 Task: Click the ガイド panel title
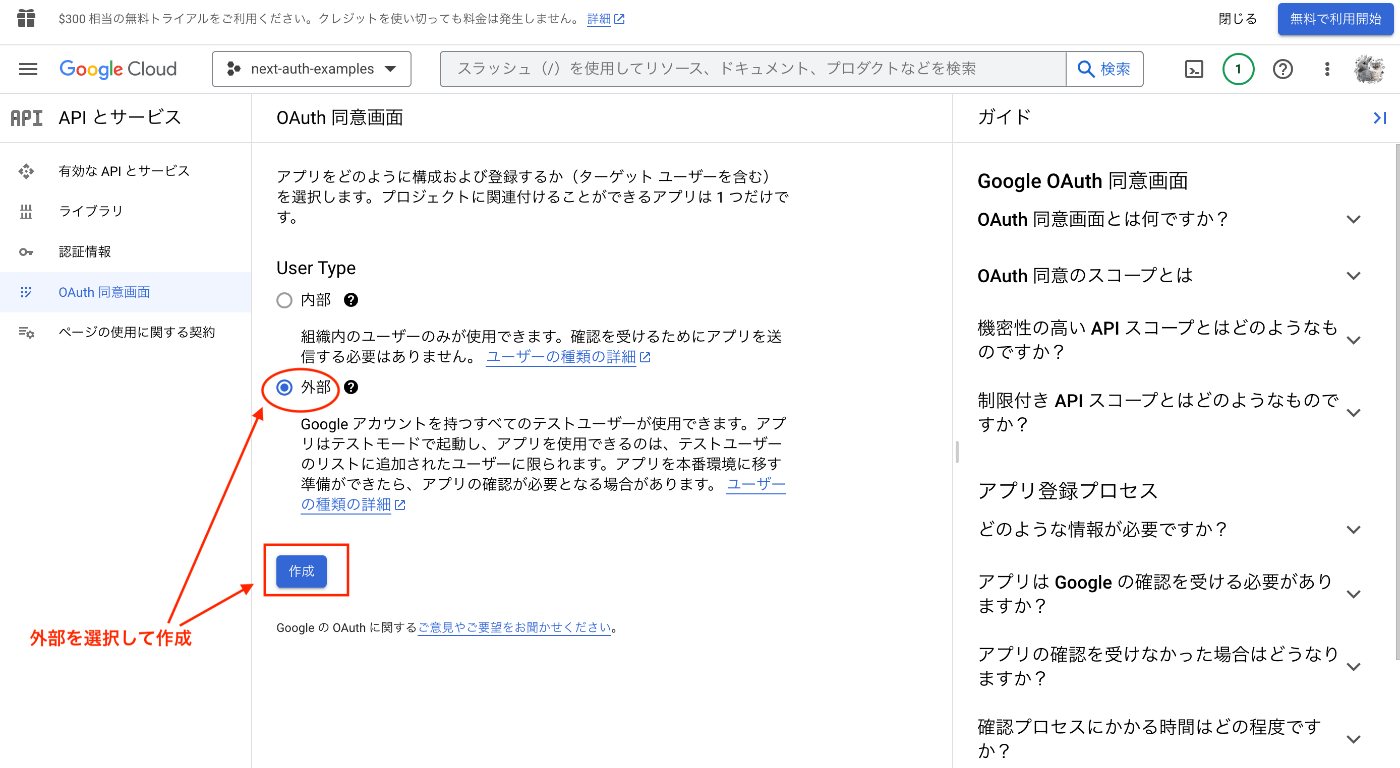[x=1004, y=117]
